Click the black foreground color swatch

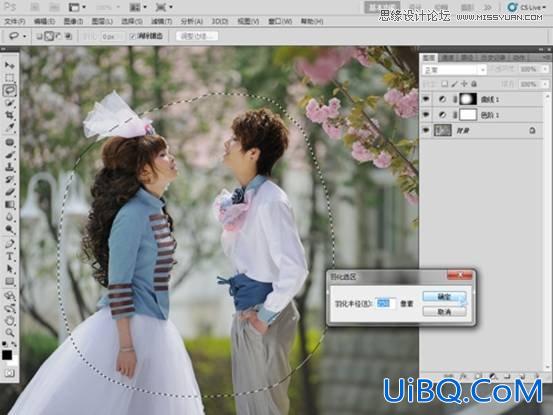point(7,355)
